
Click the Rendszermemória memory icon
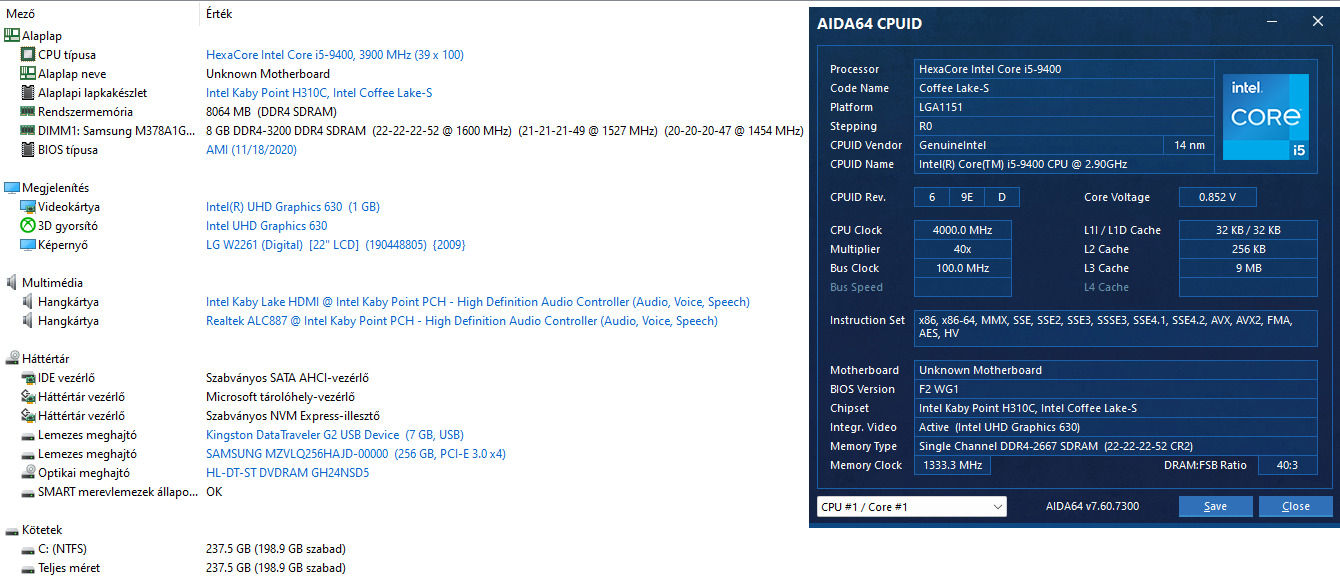pyautogui.click(x=28, y=112)
